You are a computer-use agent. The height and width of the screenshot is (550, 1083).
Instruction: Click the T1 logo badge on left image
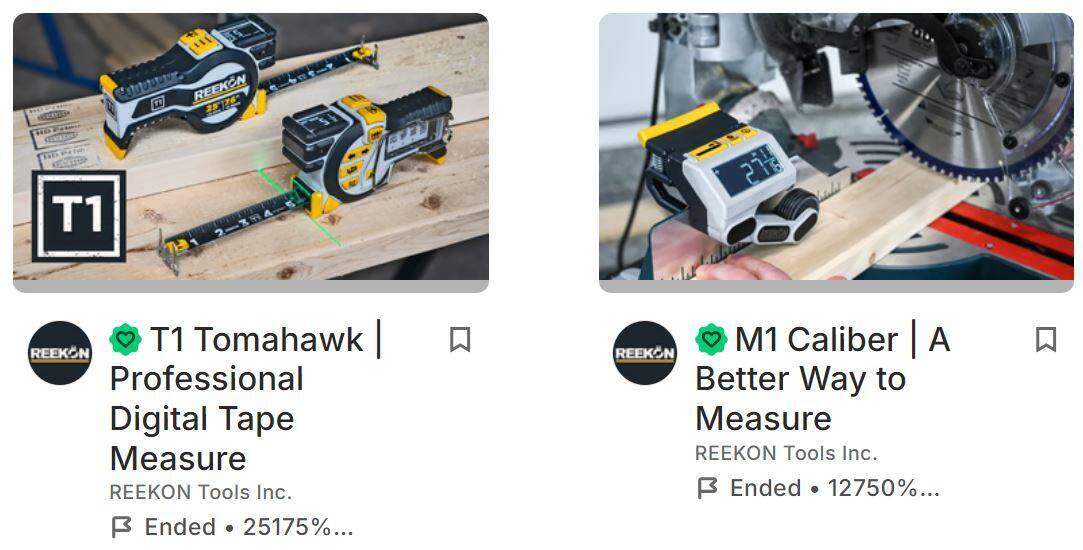(x=79, y=216)
